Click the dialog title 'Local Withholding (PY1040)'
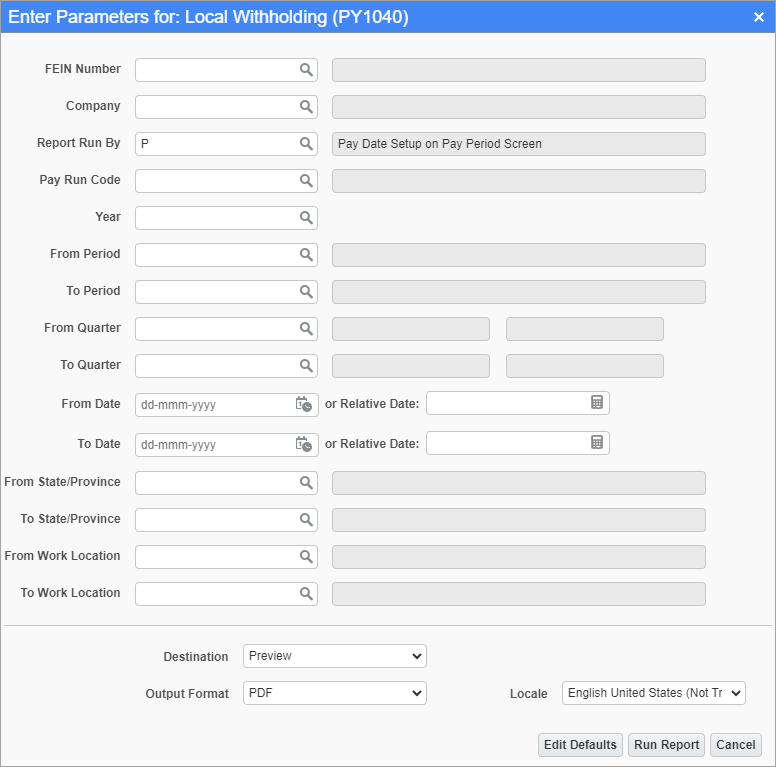776x767 pixels. click(296, 17)
